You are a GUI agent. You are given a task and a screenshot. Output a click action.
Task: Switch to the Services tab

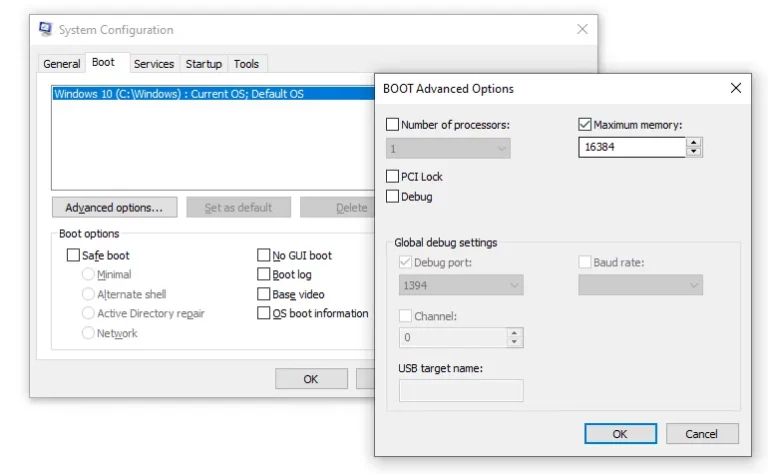154,64
